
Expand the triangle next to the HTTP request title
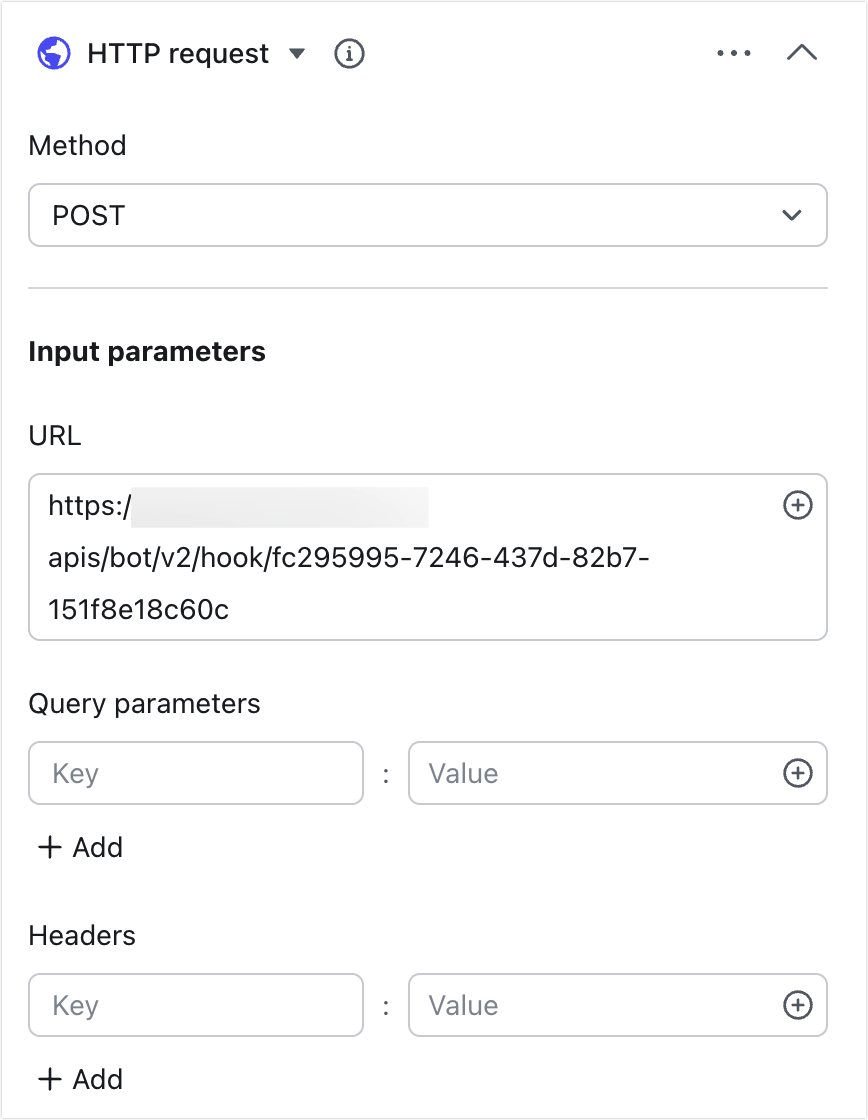coord(297,53)
